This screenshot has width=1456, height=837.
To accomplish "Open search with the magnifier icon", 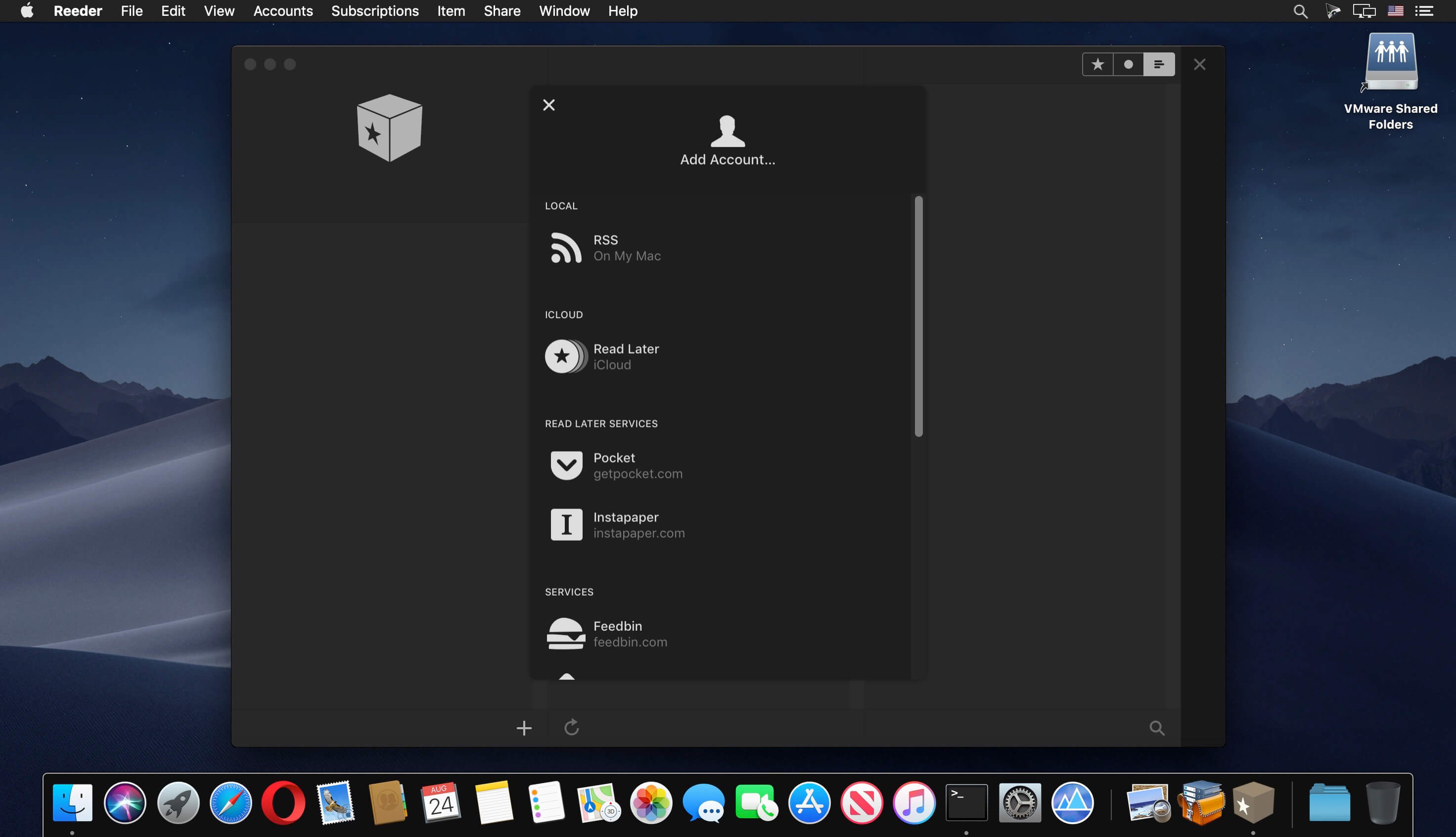I will [1157, 728].
